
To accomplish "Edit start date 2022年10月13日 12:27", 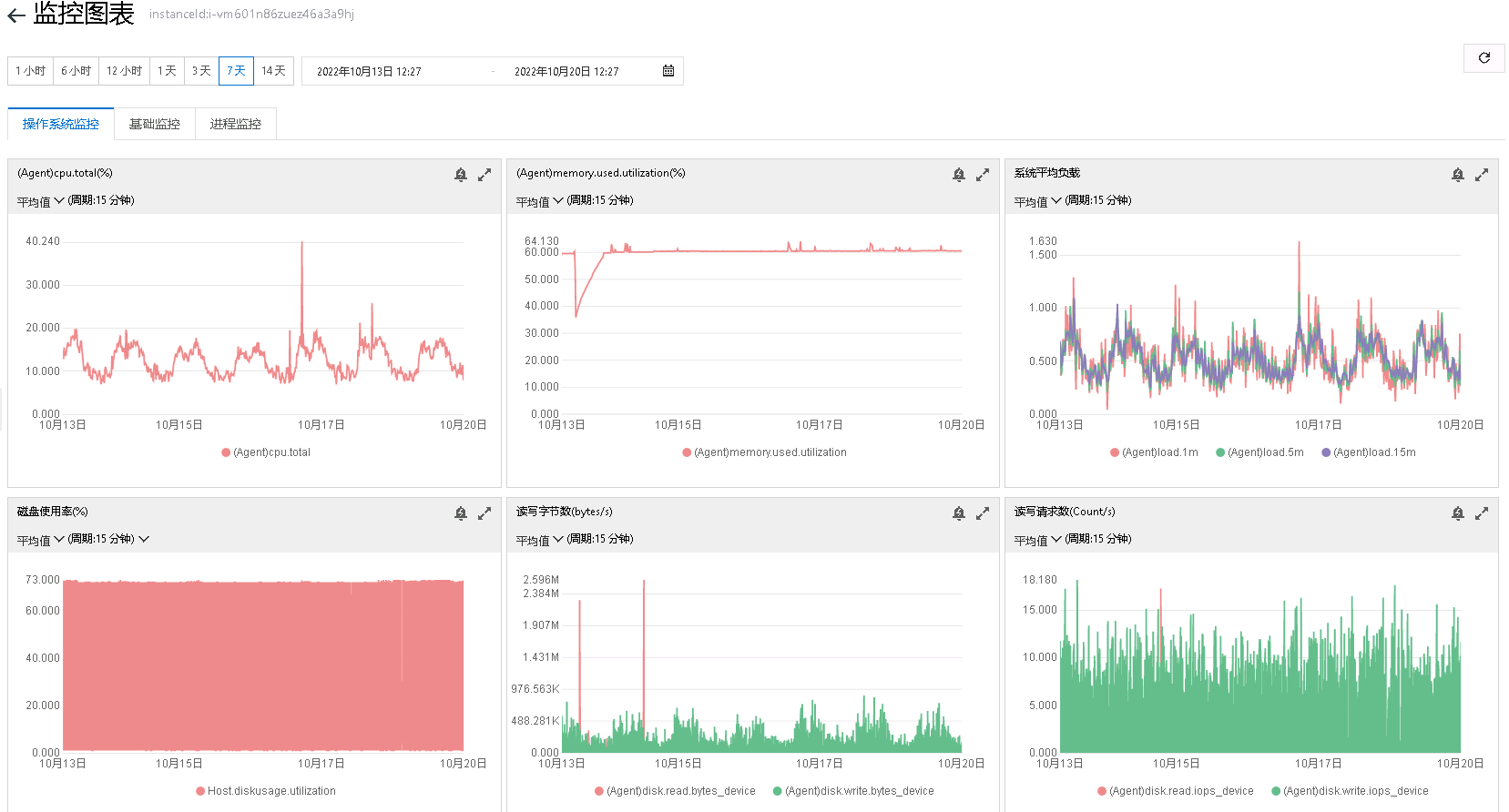I will [369, 72].
